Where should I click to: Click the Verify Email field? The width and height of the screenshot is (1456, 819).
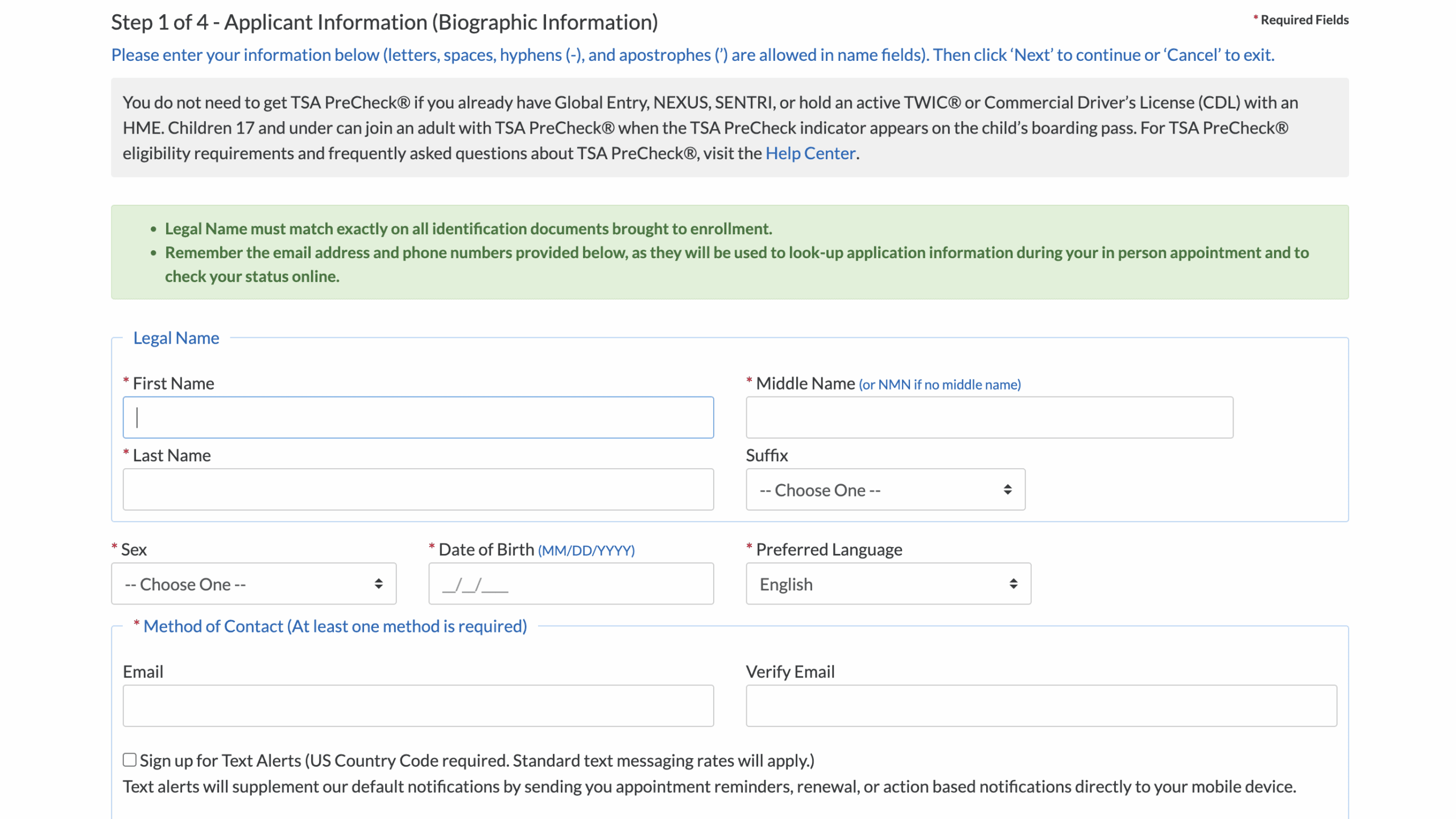[x=1041, y=705]
